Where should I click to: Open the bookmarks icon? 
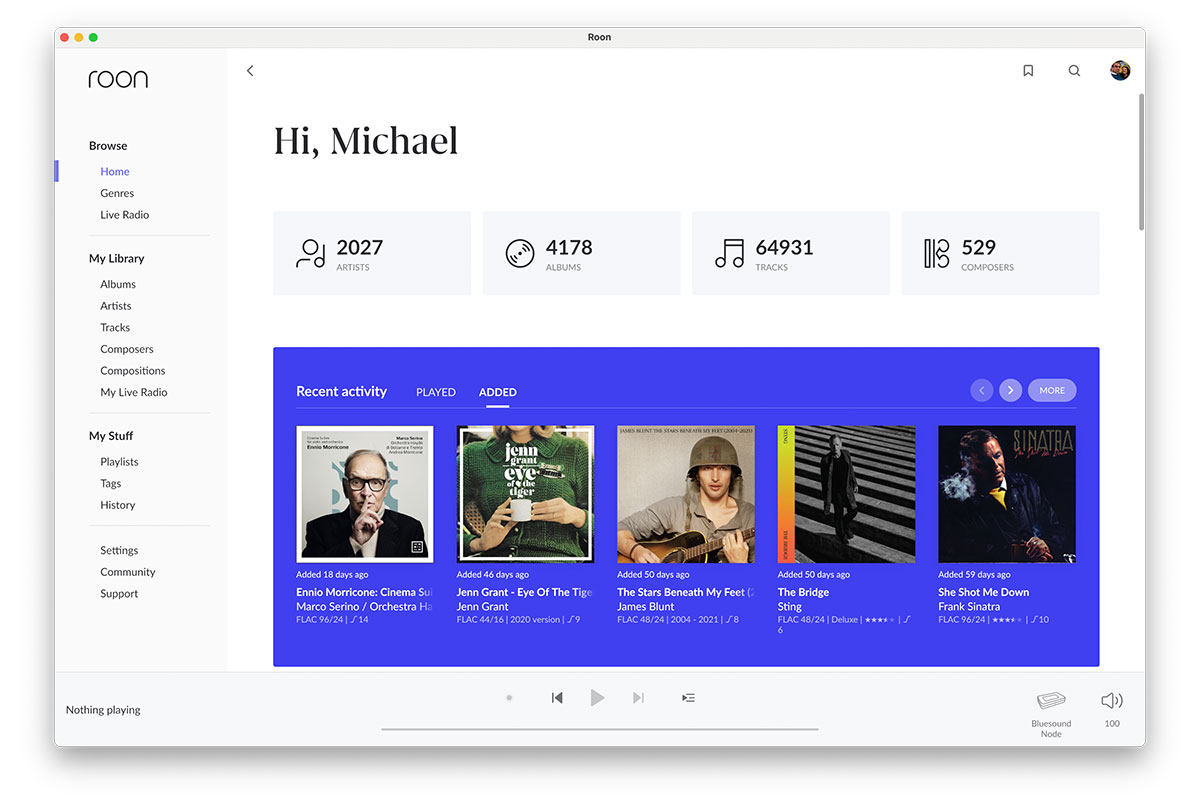click(1028, 71)
